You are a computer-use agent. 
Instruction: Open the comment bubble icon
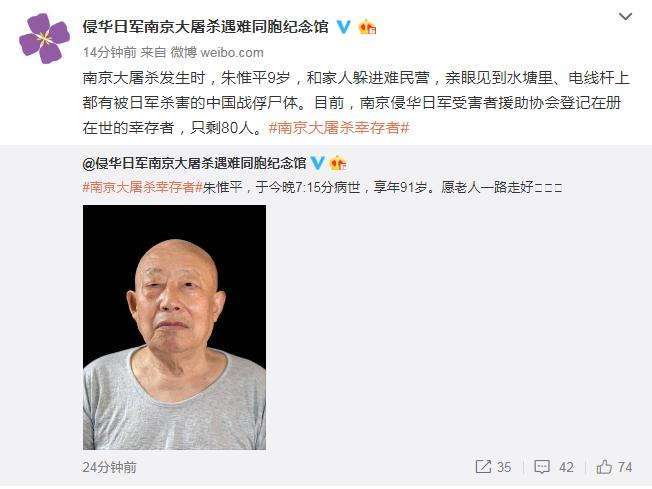click(542, 467)
